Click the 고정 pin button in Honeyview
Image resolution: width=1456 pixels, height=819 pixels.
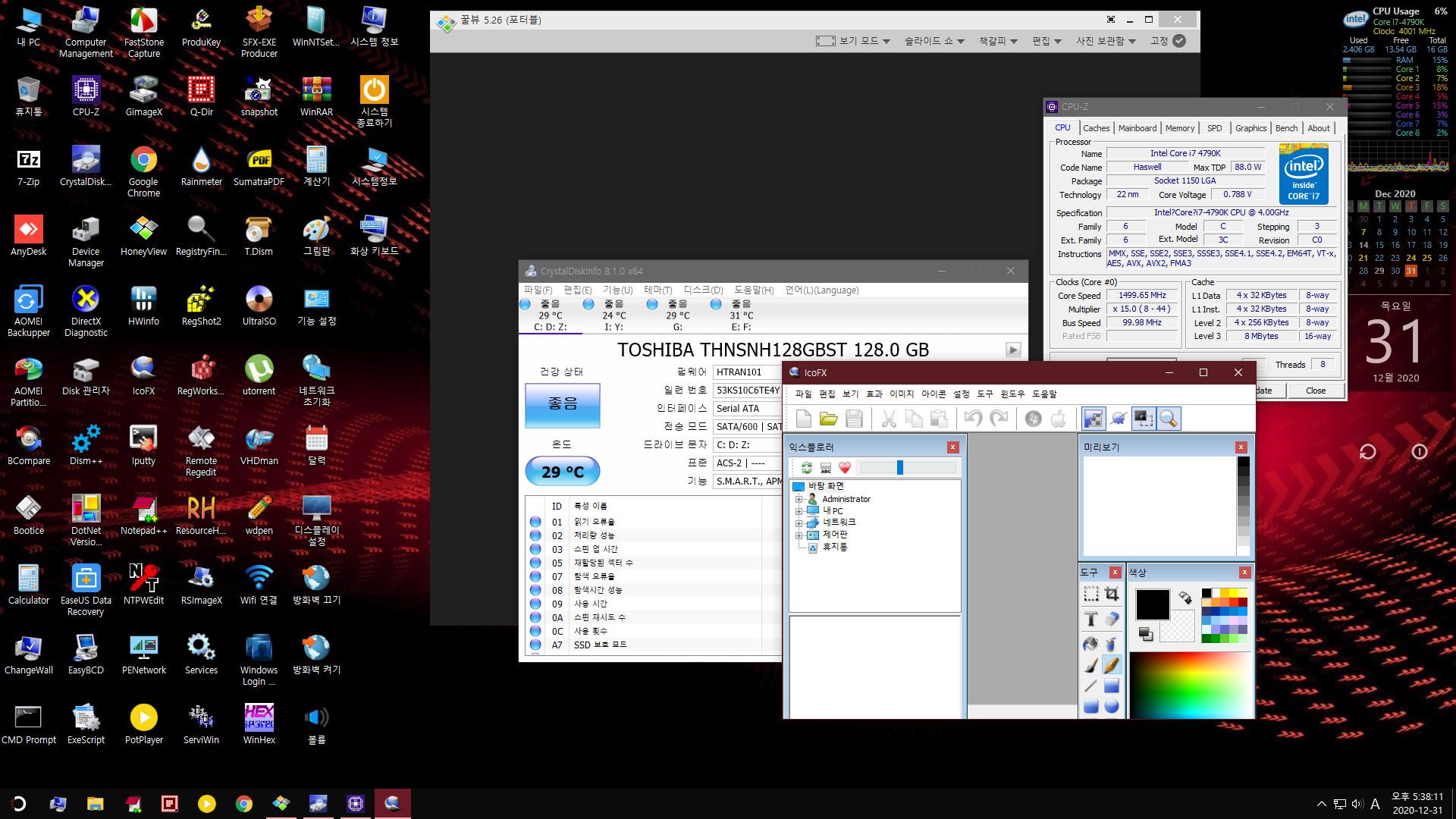point(1168,41)
